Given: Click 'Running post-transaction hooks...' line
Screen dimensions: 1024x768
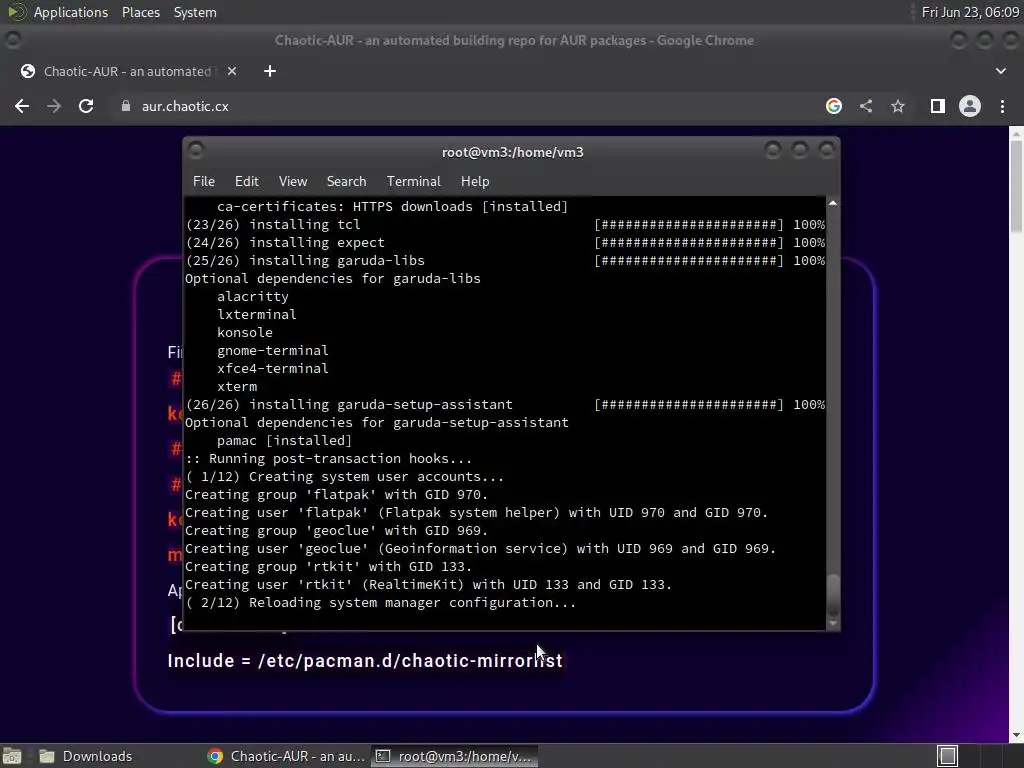Looking at the screenshot, I should point(328,458).
